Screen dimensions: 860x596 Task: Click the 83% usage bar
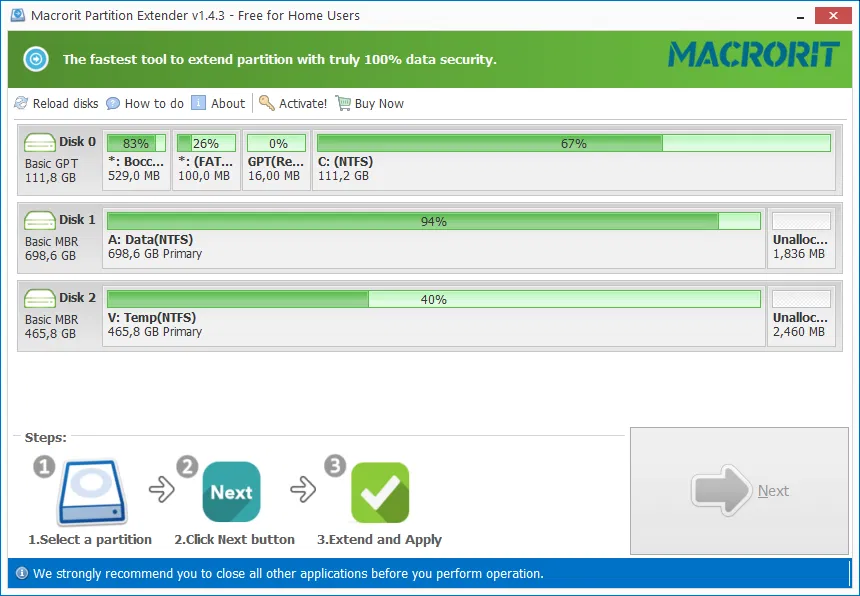coord(136,143)
